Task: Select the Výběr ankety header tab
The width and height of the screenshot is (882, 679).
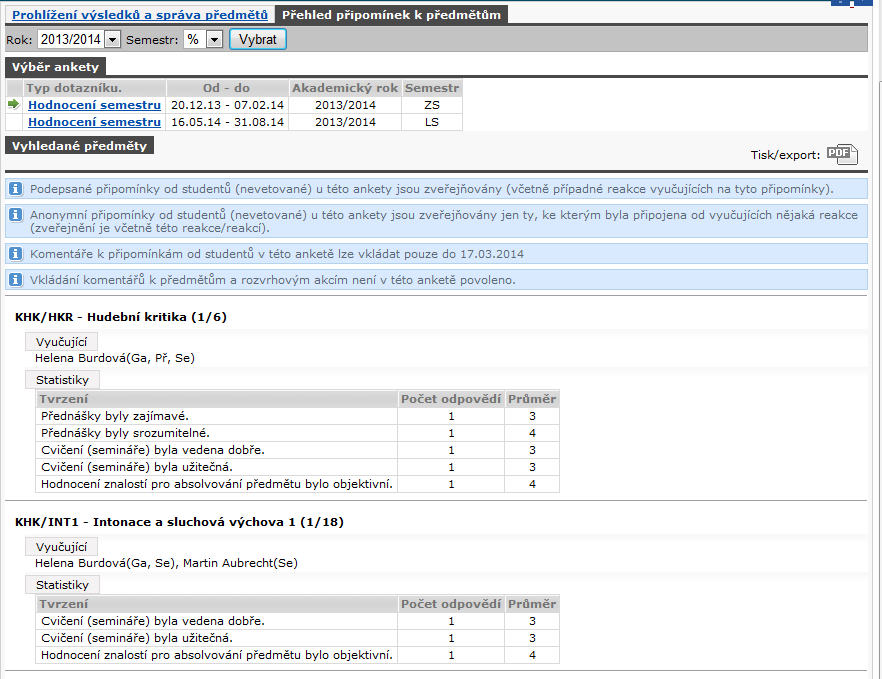Action: click(x=55, y=67)
